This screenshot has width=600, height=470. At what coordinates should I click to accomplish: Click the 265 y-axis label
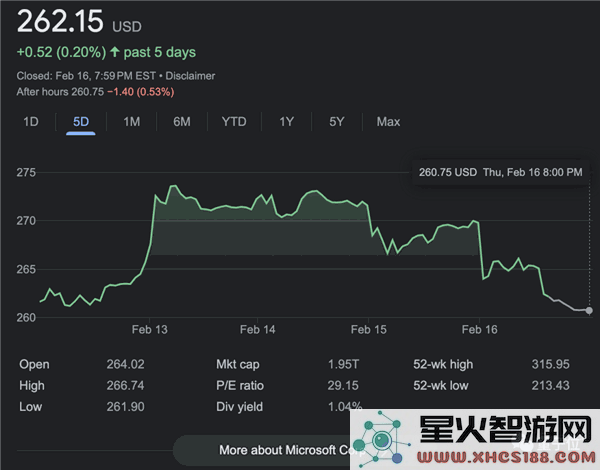pos(26,269)
